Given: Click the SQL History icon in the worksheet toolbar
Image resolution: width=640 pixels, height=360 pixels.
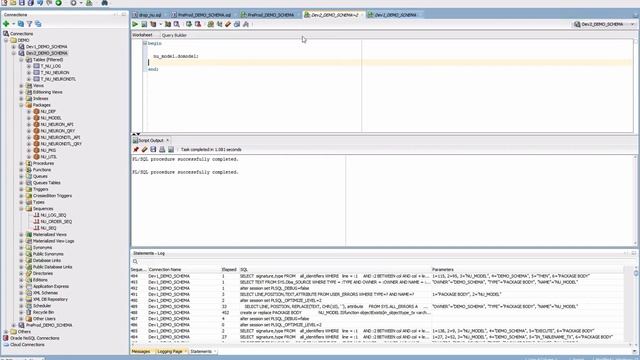Looking at the screenshot, I should click(x=237, y=24).
